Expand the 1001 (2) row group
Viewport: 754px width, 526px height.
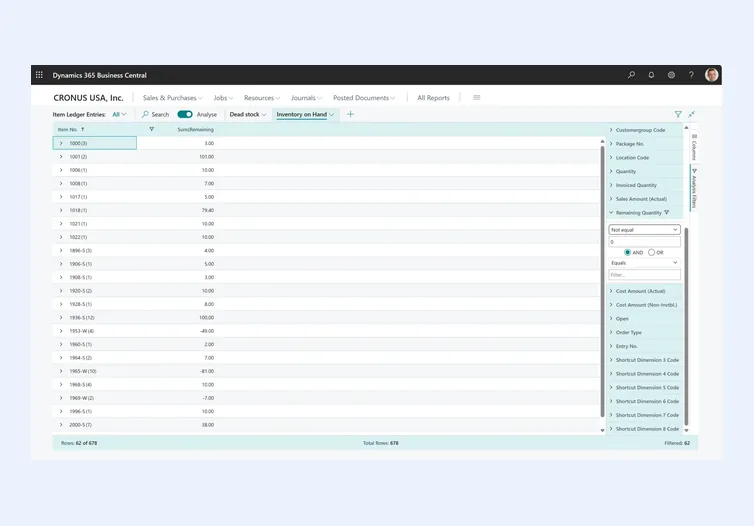61,157
